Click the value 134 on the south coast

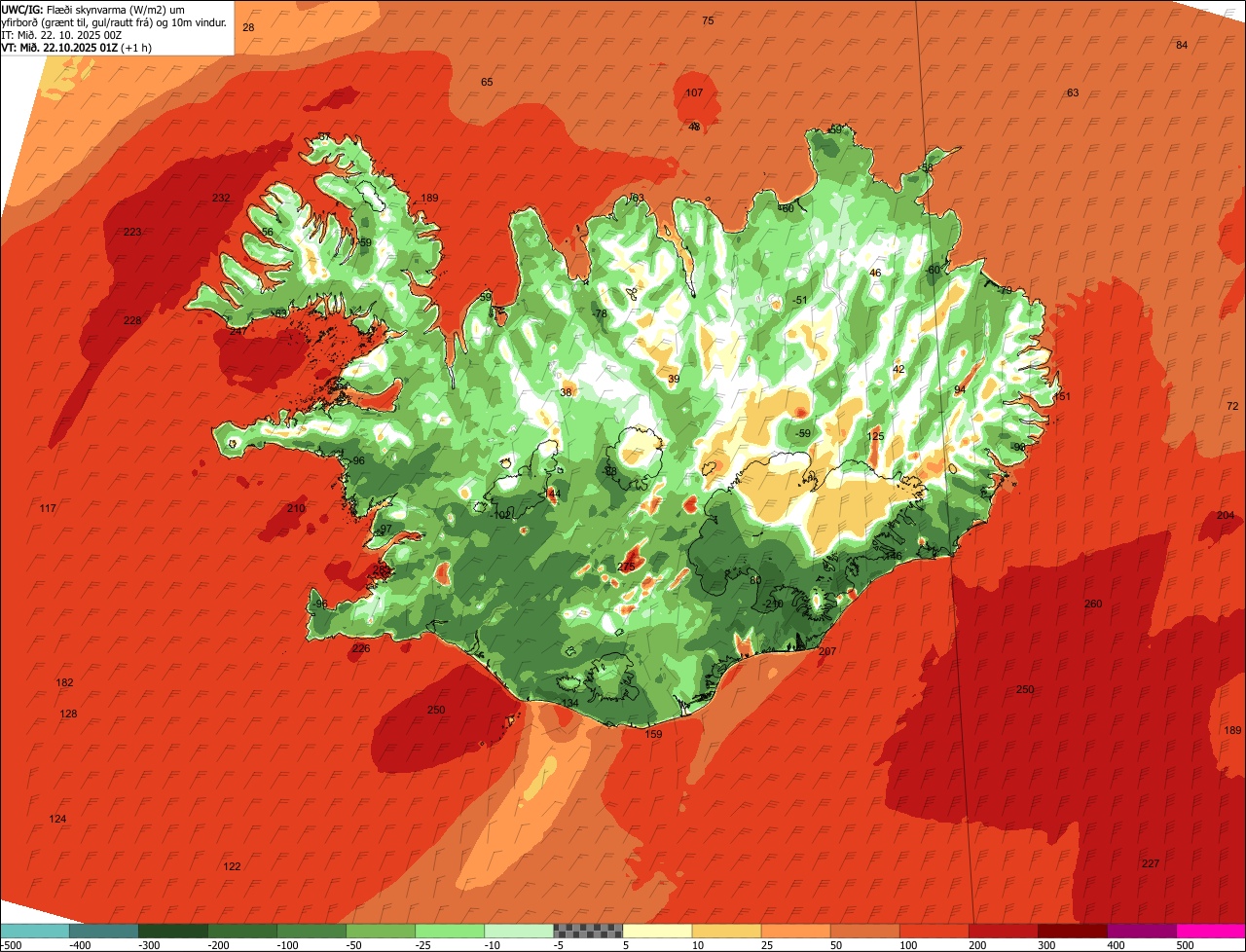tap(570, 703)
